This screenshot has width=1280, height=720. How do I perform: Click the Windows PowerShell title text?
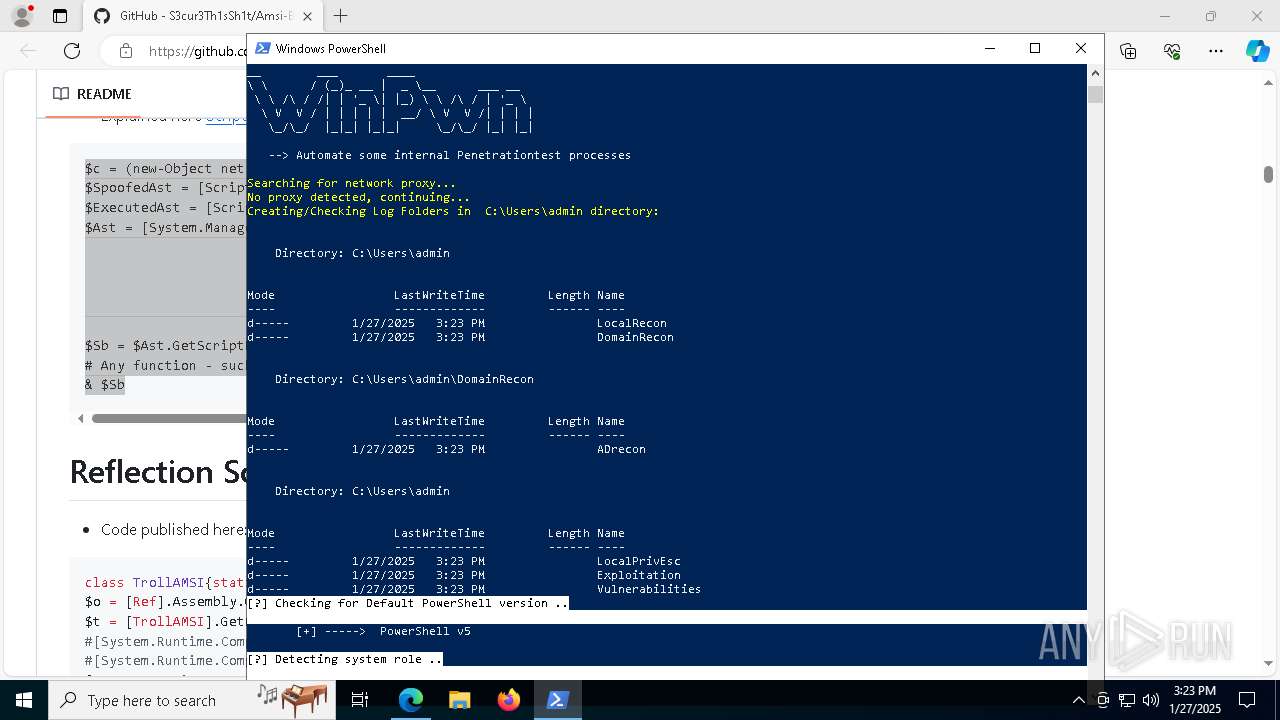coord(330,48)
